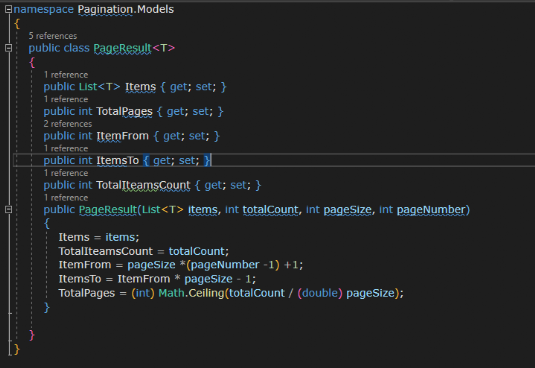
Task: Click the (double) cast keyword
Action: (x=320, y=293)
